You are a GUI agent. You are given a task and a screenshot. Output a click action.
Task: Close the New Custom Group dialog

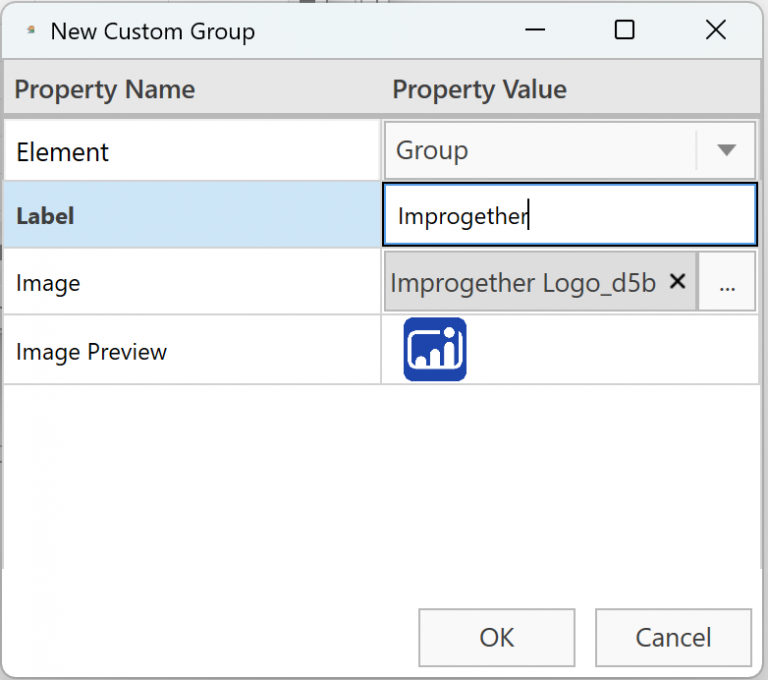715,31
